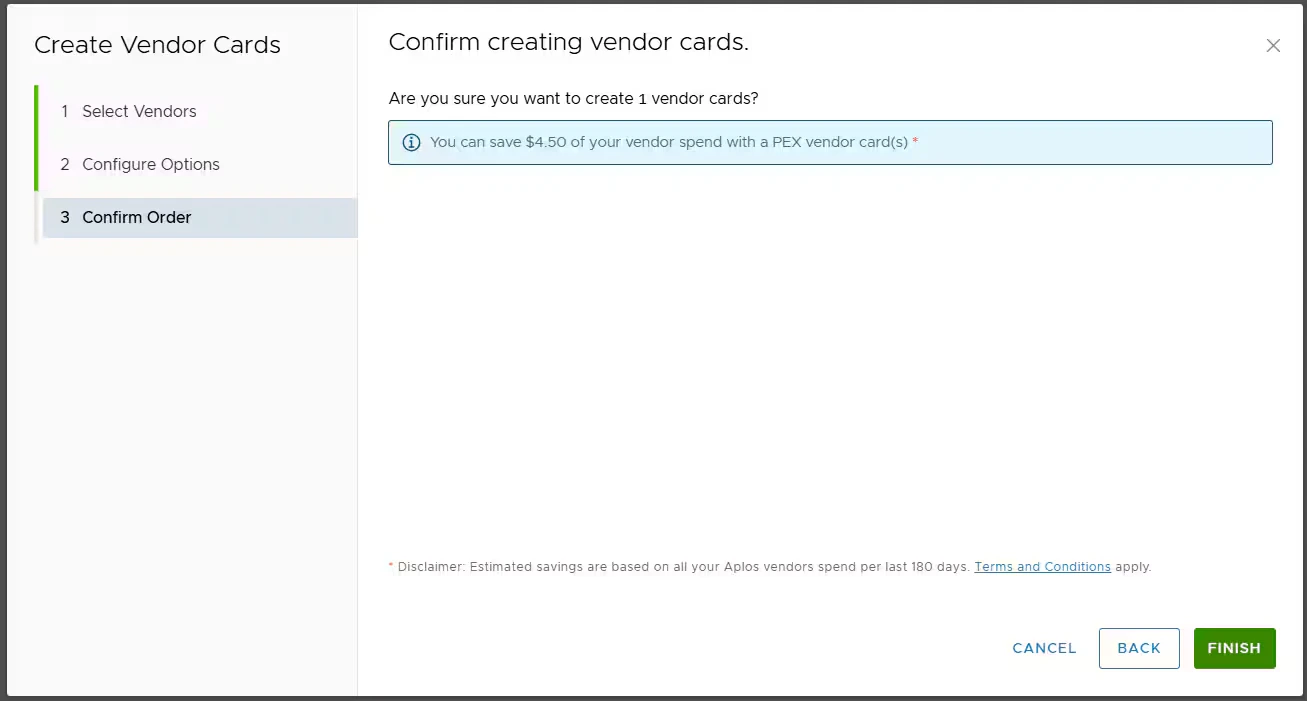The image size is (1307, 701).
Task: Select the Configure Options step
Action: [152, 164]
